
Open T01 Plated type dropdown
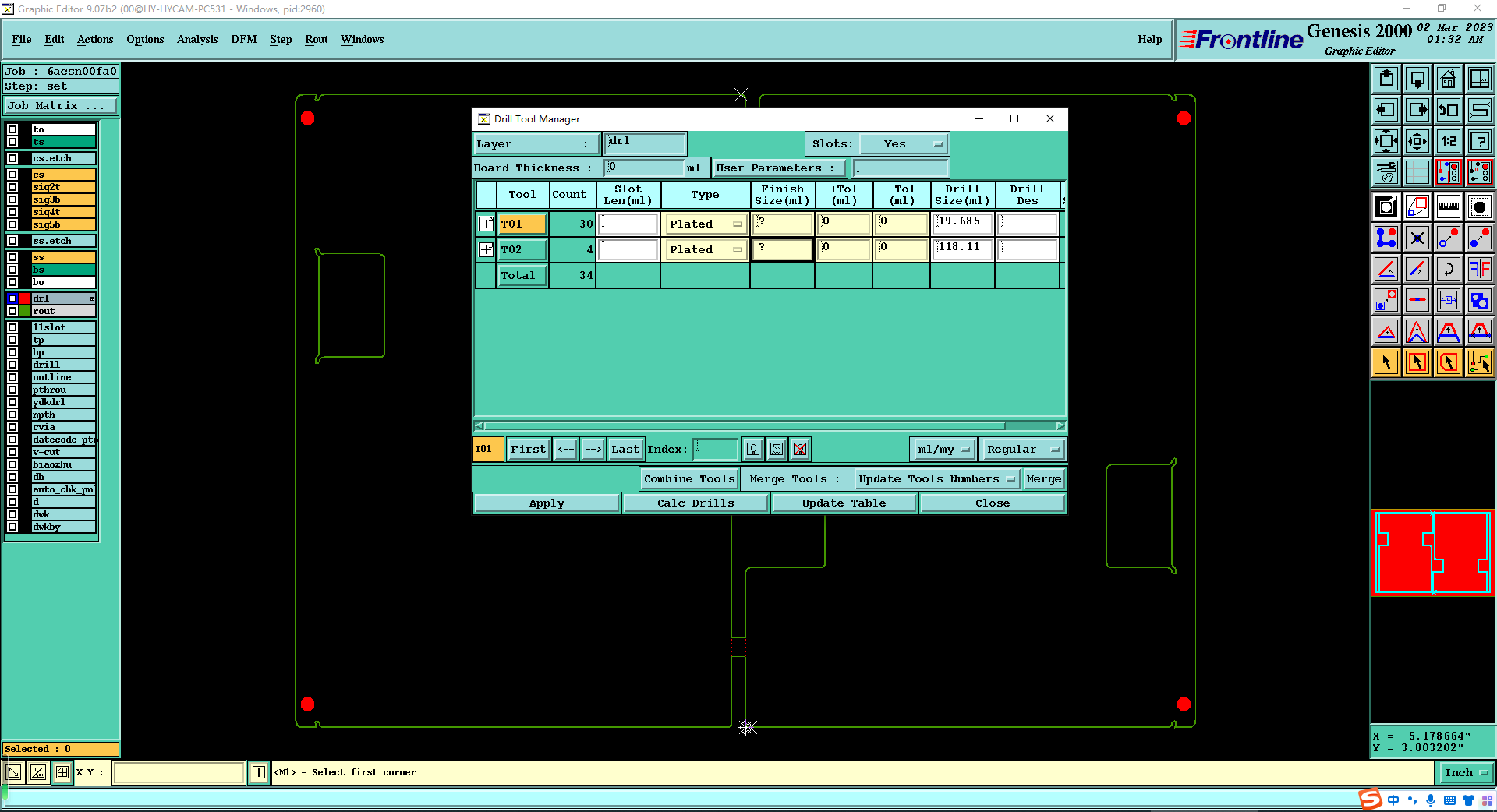[706, 224]
